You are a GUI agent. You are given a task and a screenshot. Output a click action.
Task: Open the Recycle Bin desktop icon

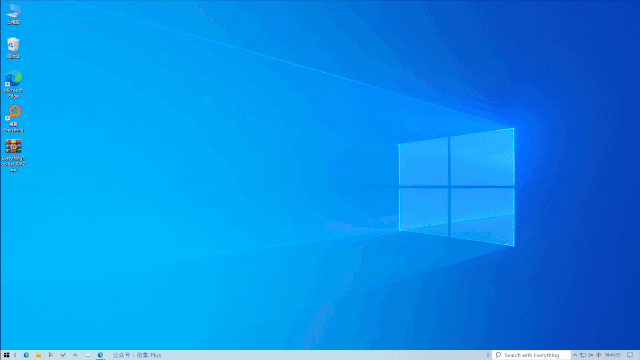tap(13, 48)
